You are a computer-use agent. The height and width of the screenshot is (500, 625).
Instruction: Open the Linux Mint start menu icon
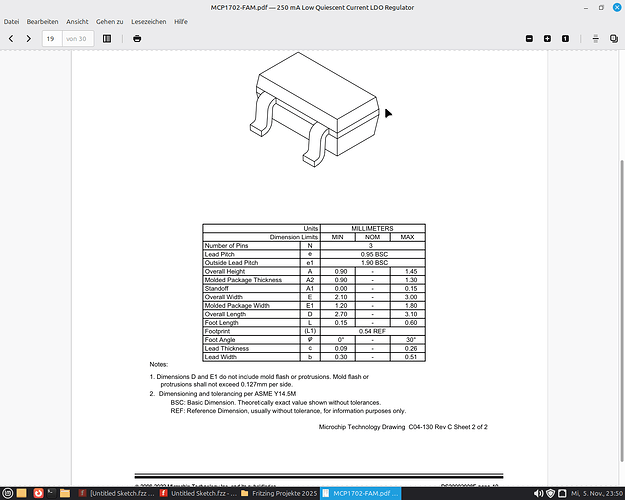tap(9, 493)
